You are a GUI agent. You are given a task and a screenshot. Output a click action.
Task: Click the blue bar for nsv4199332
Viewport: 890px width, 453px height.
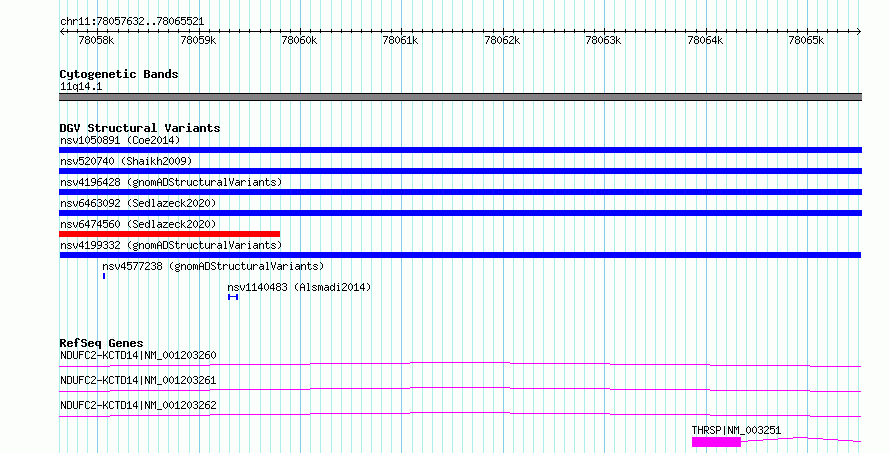coord(460,255)
